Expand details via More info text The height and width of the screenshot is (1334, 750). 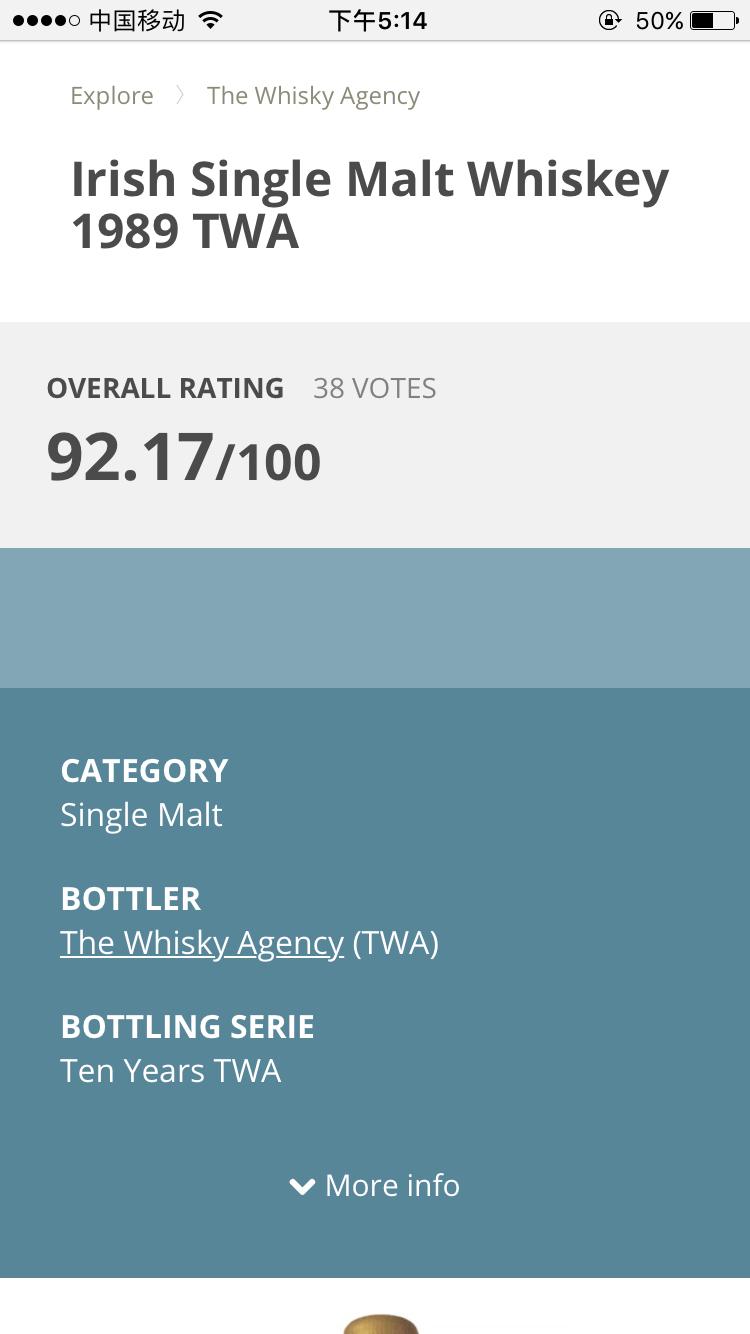point(392,1186)
